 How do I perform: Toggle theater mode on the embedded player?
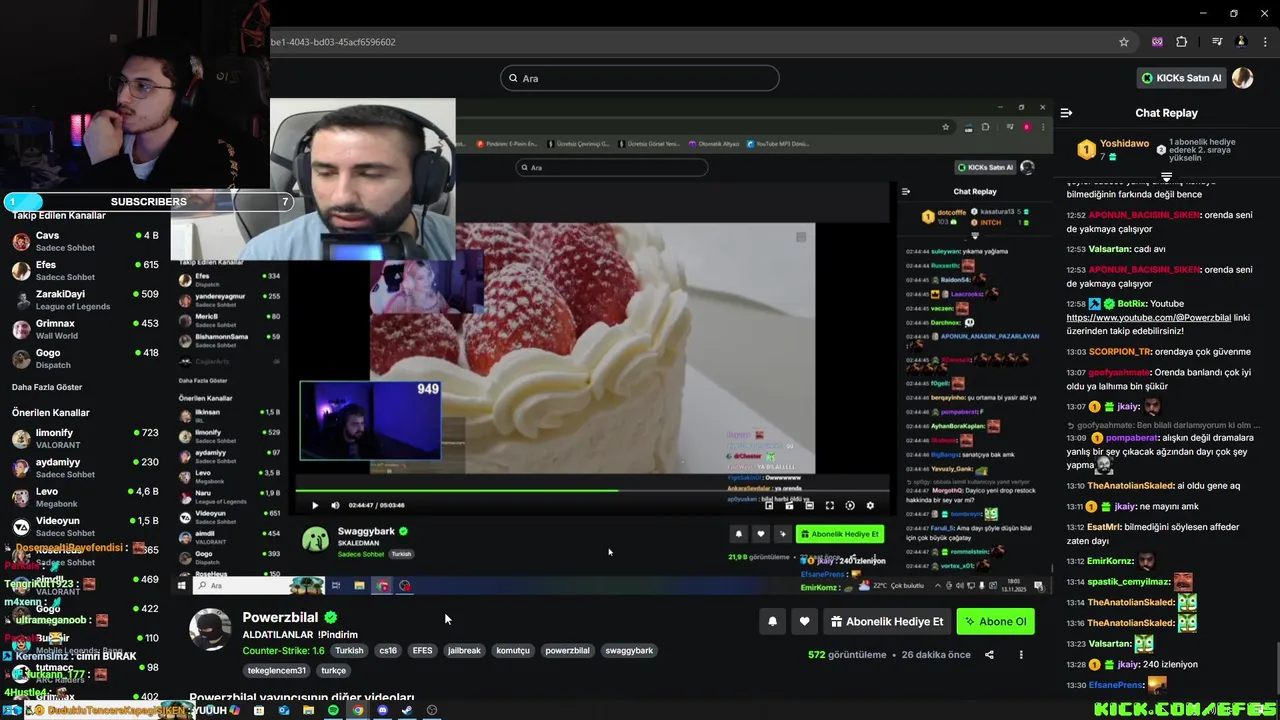pos(809,505)
